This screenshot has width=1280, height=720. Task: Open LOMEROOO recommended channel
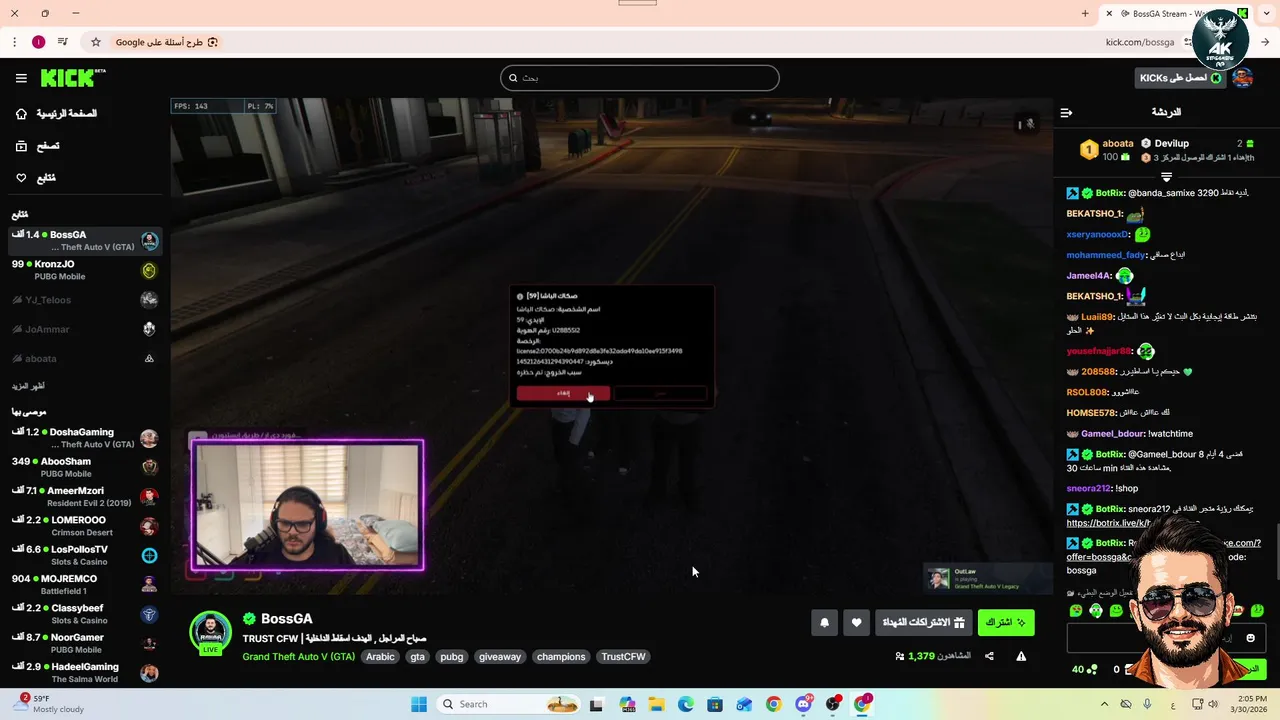point(85,526)
